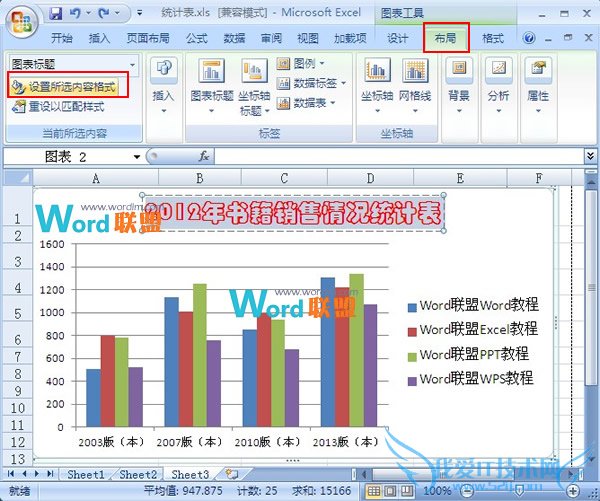
Task: Click the formula fx insert function icon
Action: click(203, 157)
